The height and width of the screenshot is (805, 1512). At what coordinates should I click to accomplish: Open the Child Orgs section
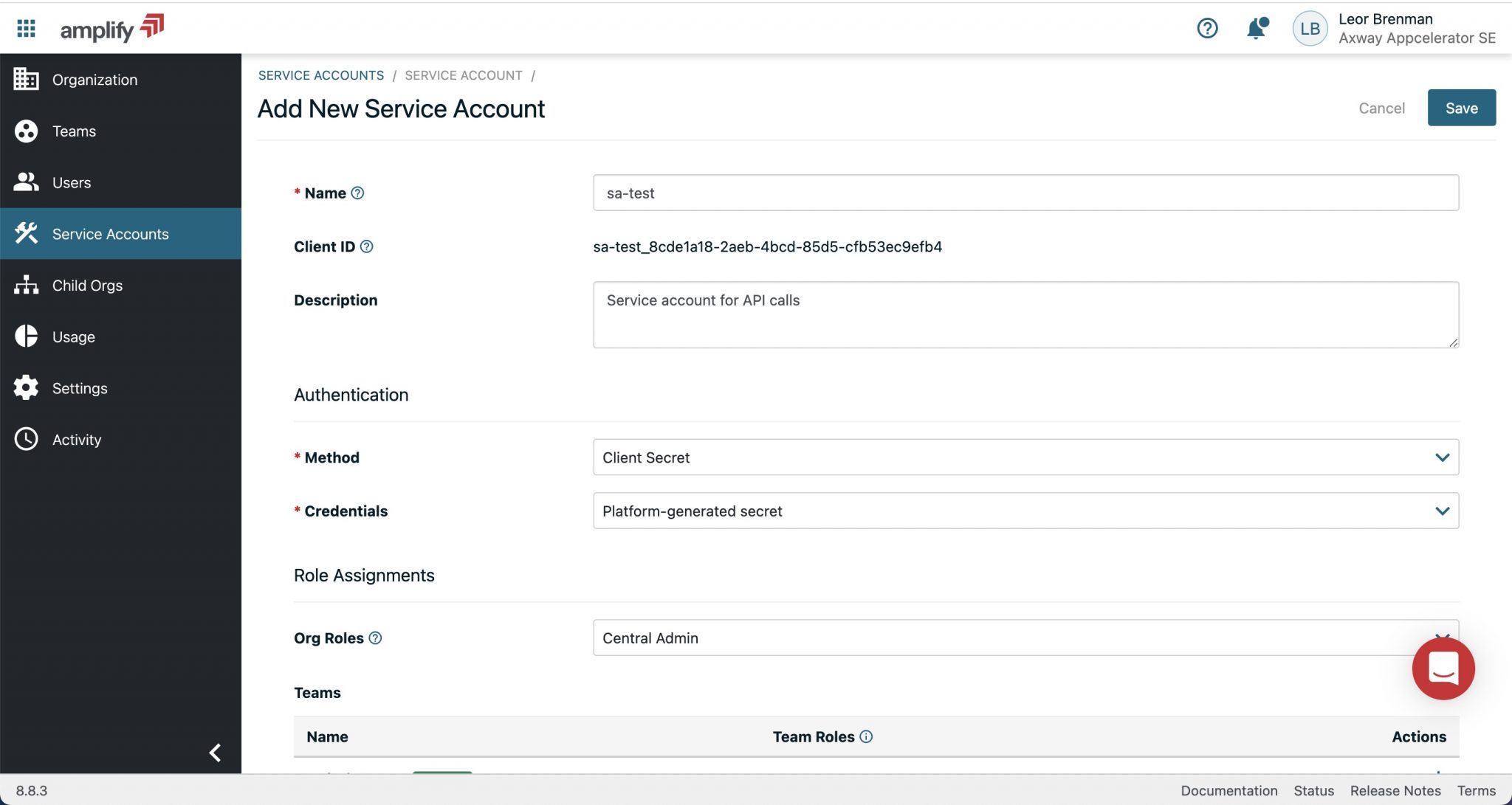87,285
